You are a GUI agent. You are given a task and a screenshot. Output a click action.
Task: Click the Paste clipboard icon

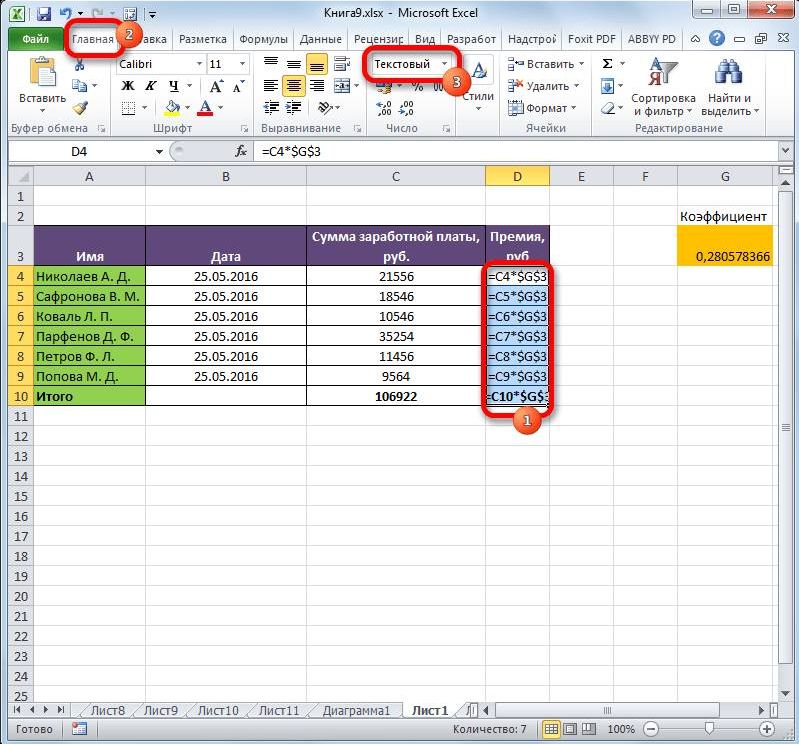tap(43, 72)
